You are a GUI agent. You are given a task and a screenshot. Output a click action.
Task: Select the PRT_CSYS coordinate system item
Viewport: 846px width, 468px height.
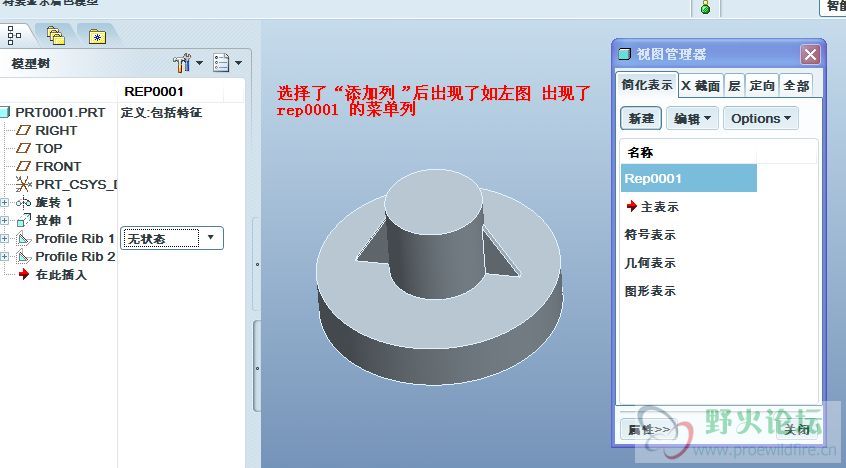[x=76, y=184]
